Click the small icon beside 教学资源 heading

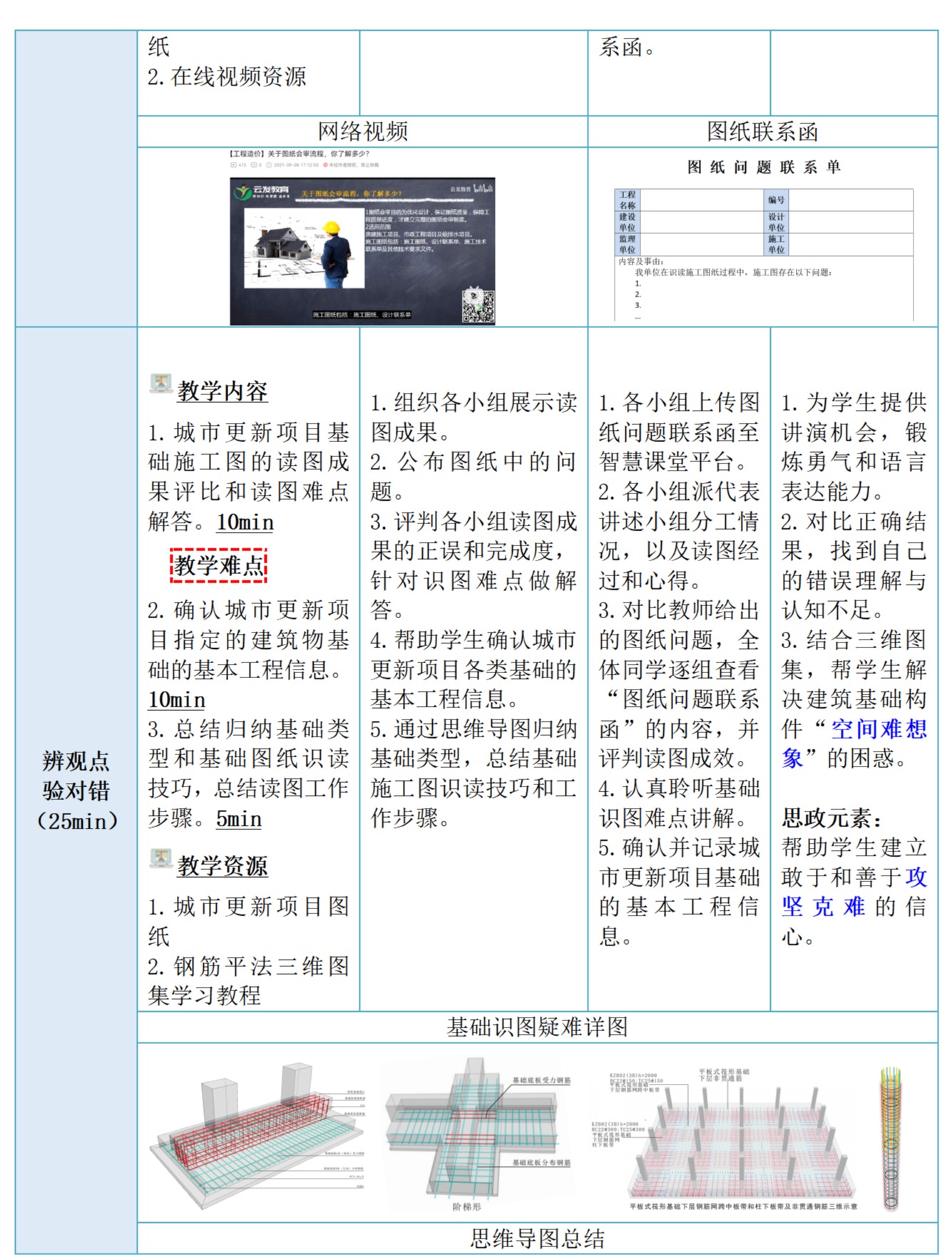[x=160, y=858]
